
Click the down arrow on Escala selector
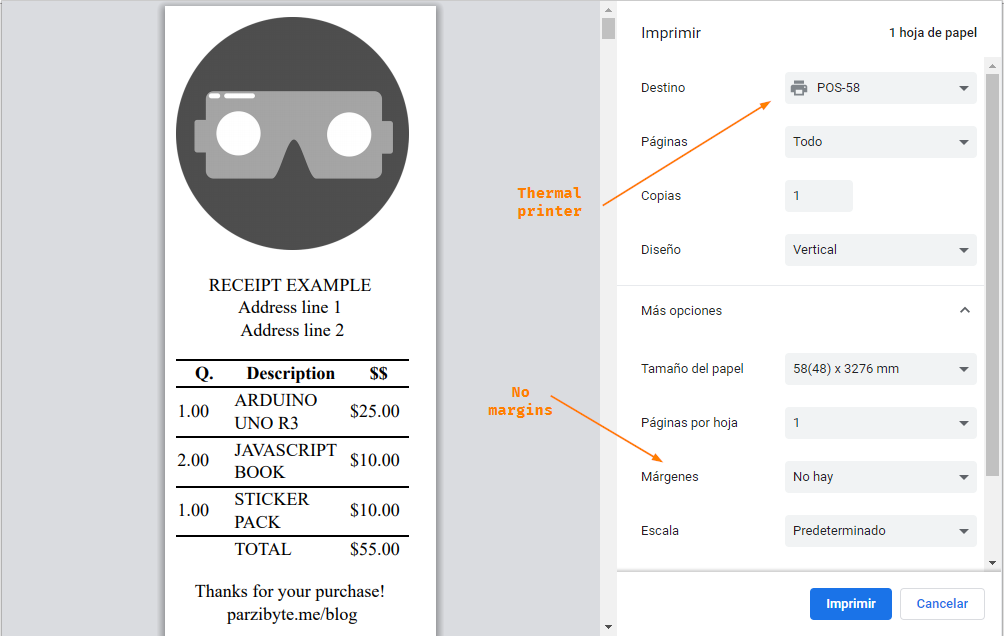point(963,531)
